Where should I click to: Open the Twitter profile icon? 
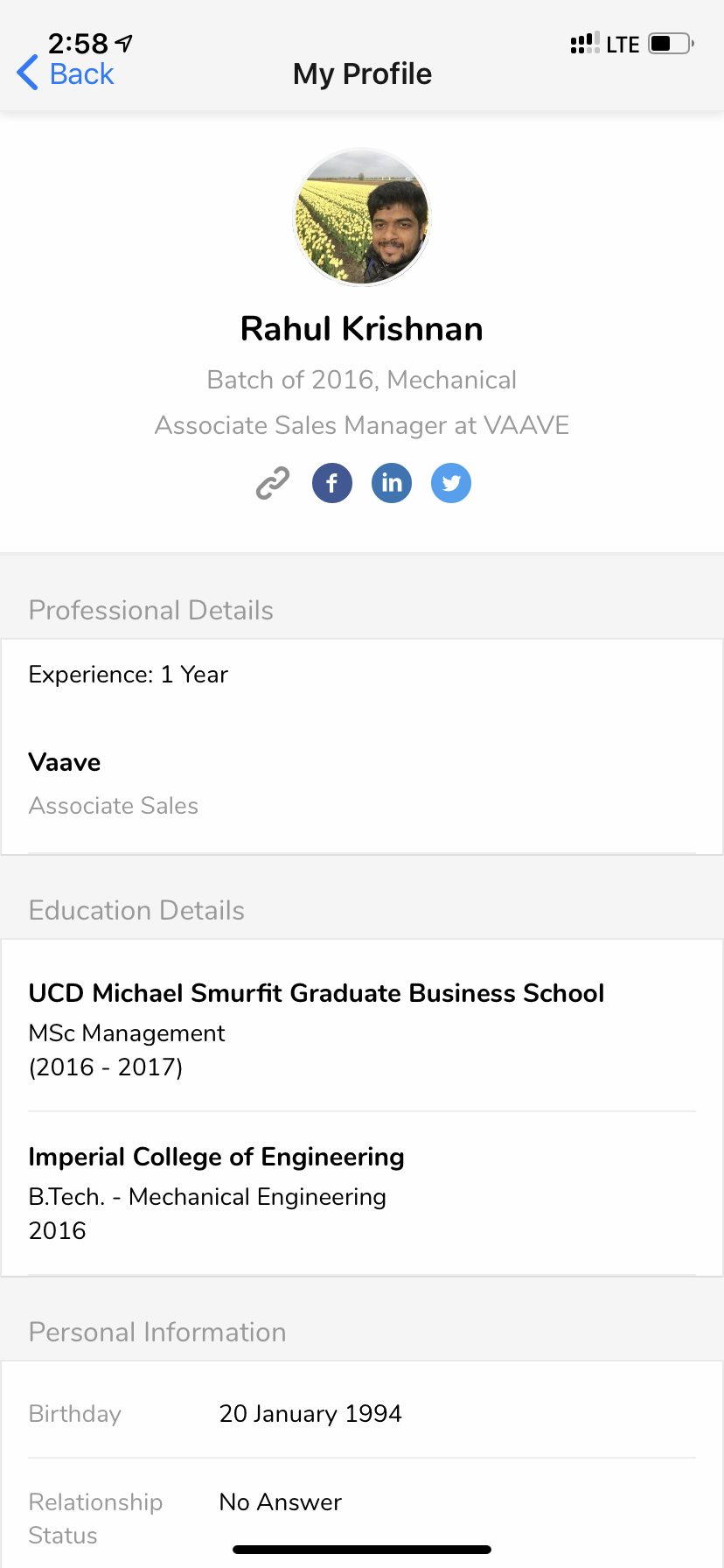(x=451, y=483)
